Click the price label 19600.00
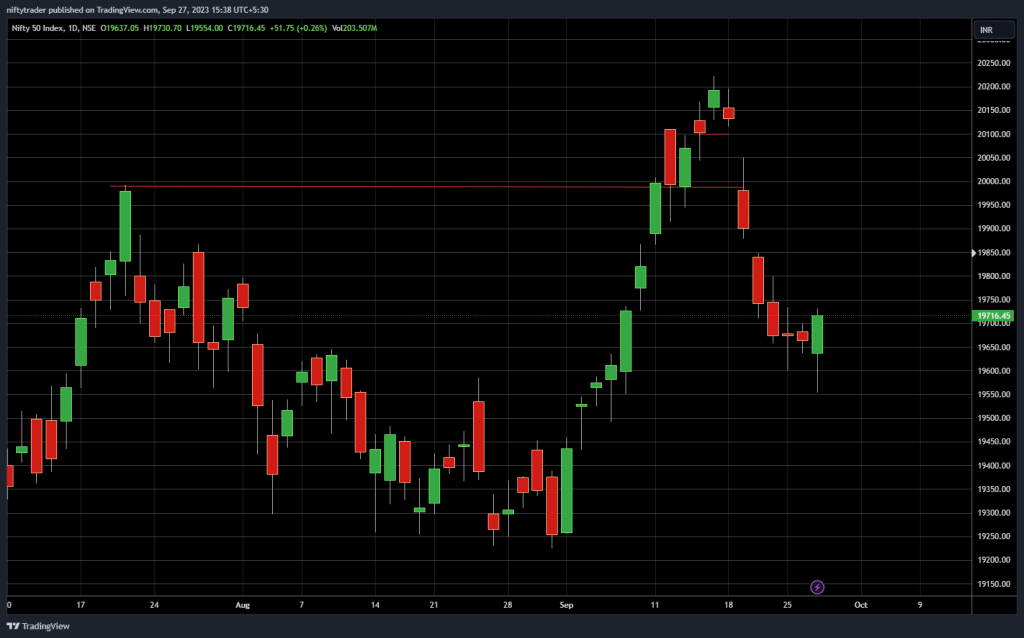 993,371
